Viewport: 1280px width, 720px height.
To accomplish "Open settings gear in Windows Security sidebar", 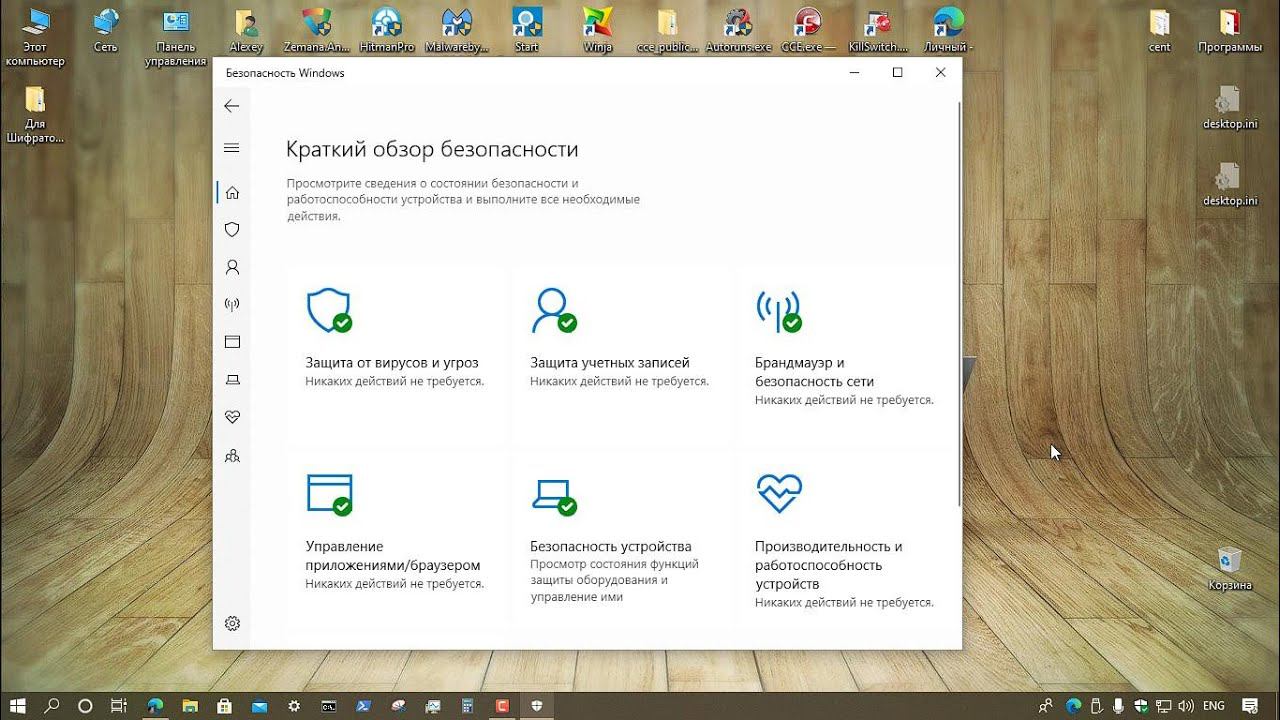I will pos(232,623).
